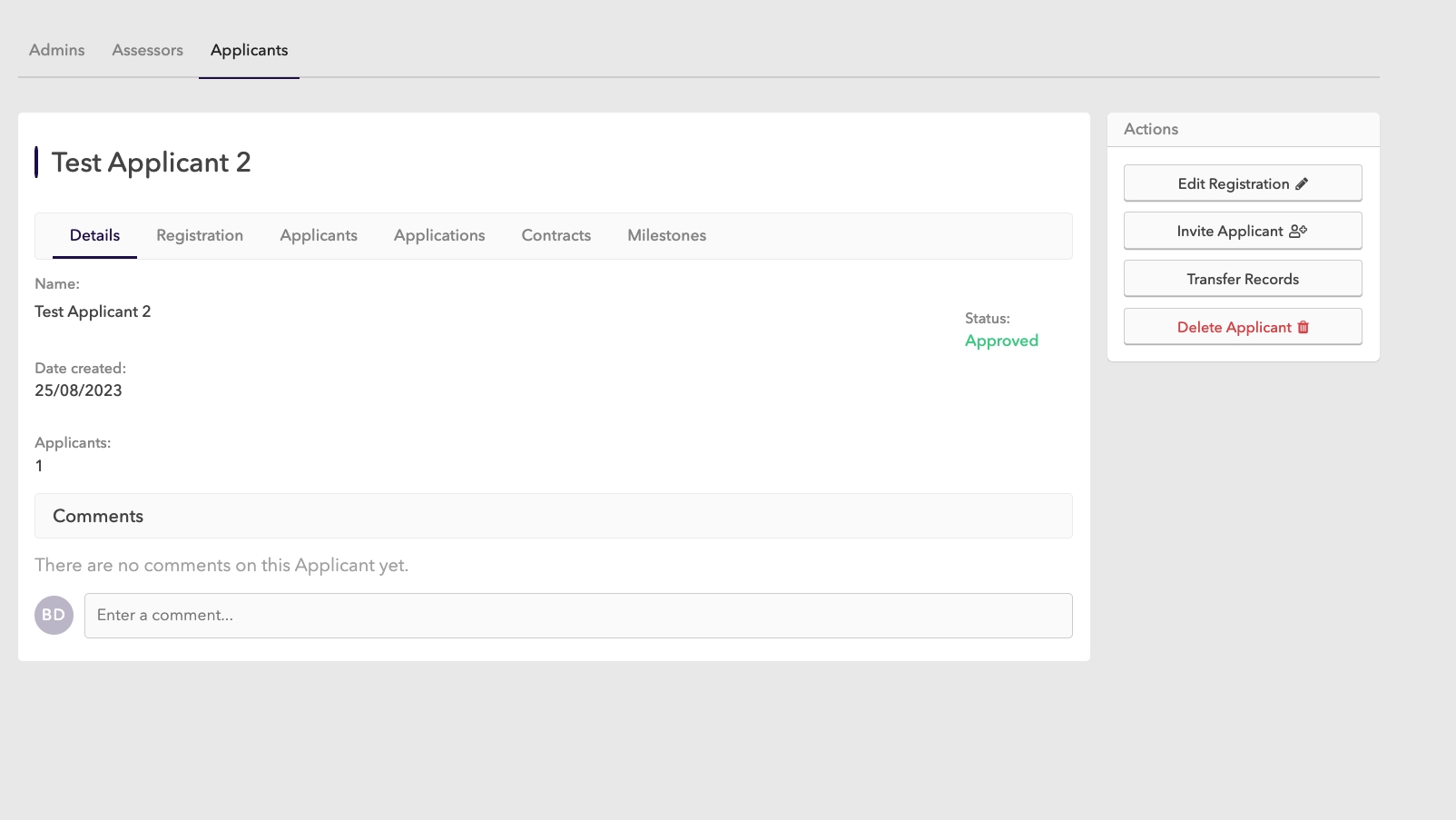1456x820 pixels.
Task: Click the BD user avatar beside comment box
Action: (x=54, y=615)
